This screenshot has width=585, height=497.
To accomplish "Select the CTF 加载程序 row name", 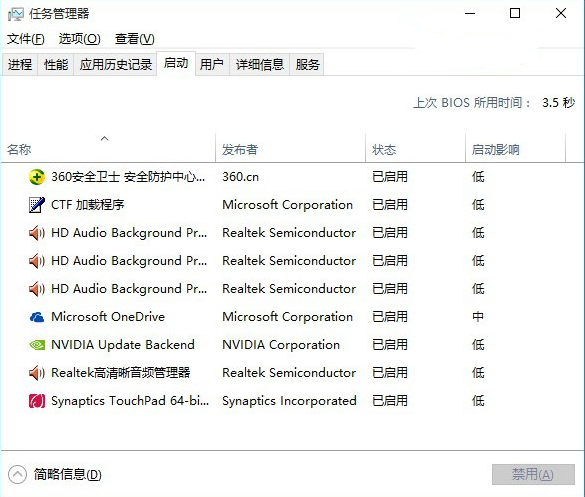I will pyautogui.click(x=88, y=205).
